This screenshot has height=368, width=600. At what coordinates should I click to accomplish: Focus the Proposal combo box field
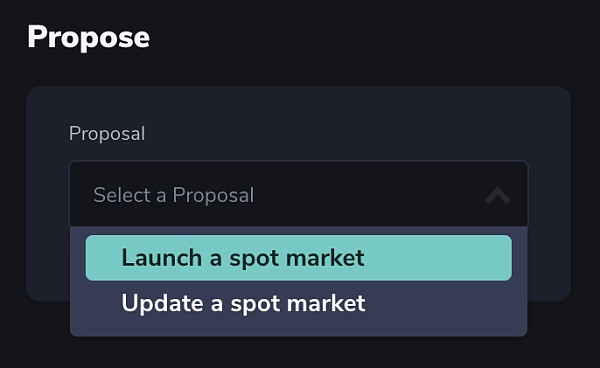[x=298, y=194]
